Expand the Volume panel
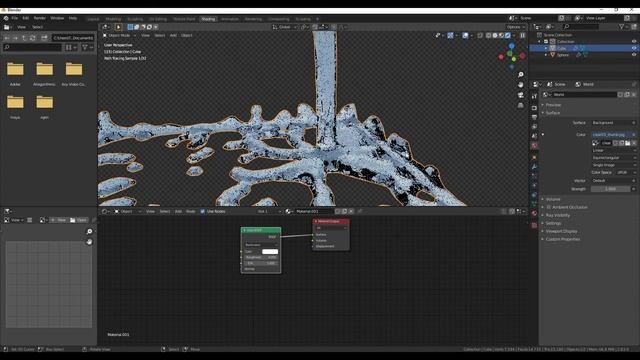The image size is (640, 360). pos(553,199)
